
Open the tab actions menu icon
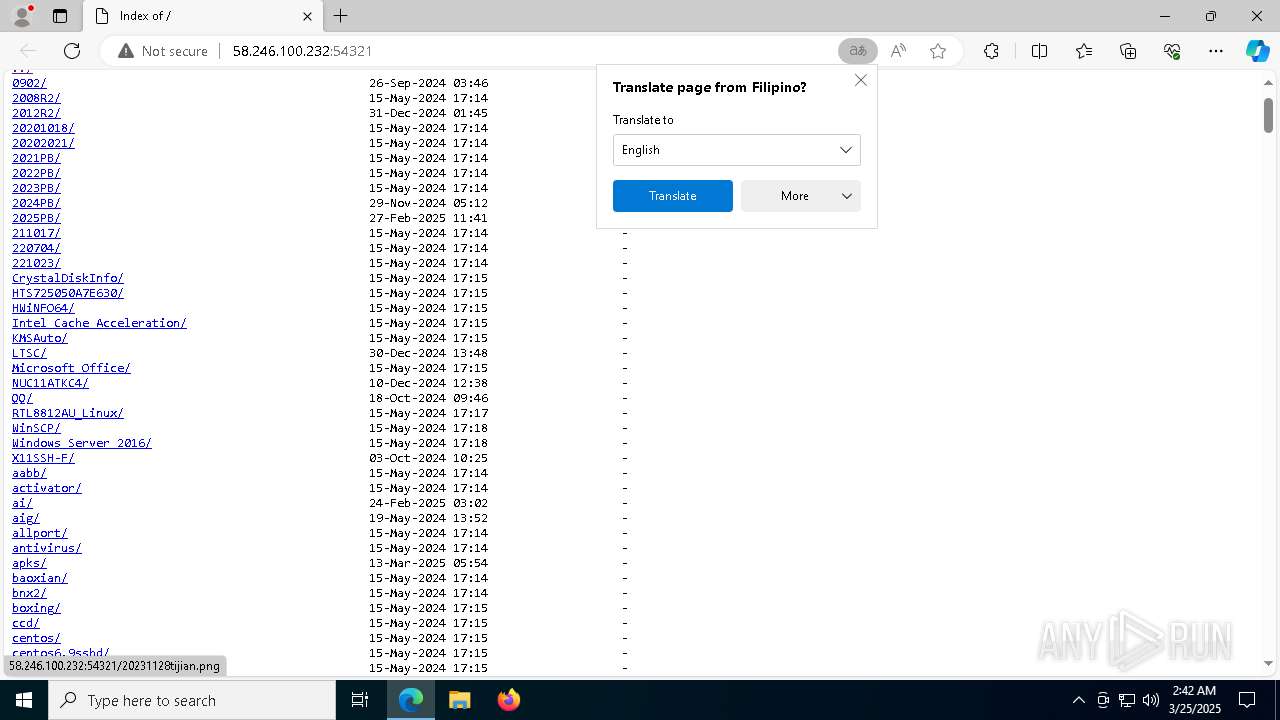click(60, 16)
